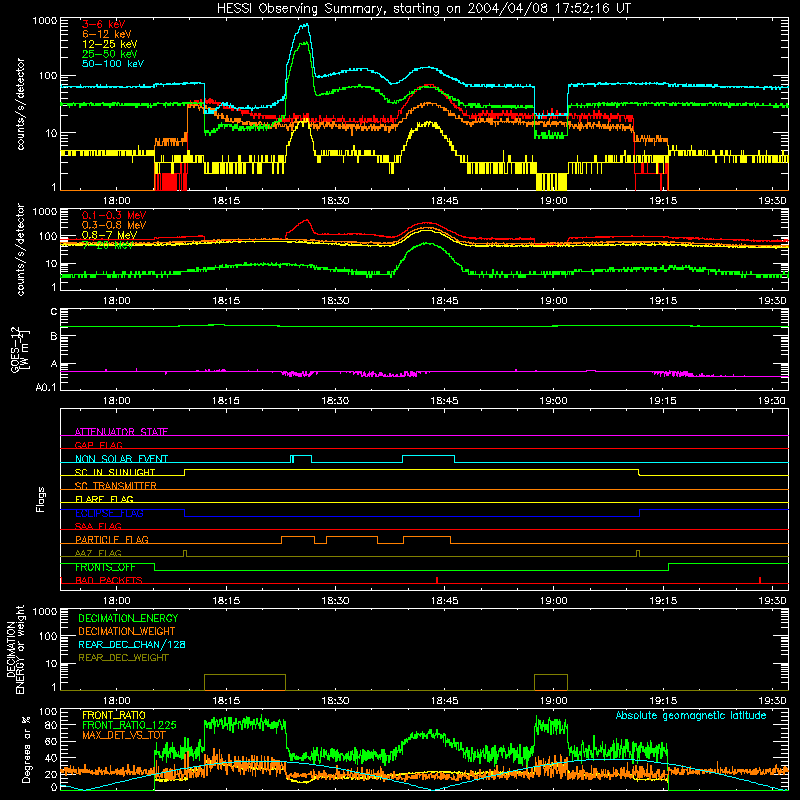Click the REAR_DEC_WEIGHT legend label
The image size is (800, 800).
123,658
